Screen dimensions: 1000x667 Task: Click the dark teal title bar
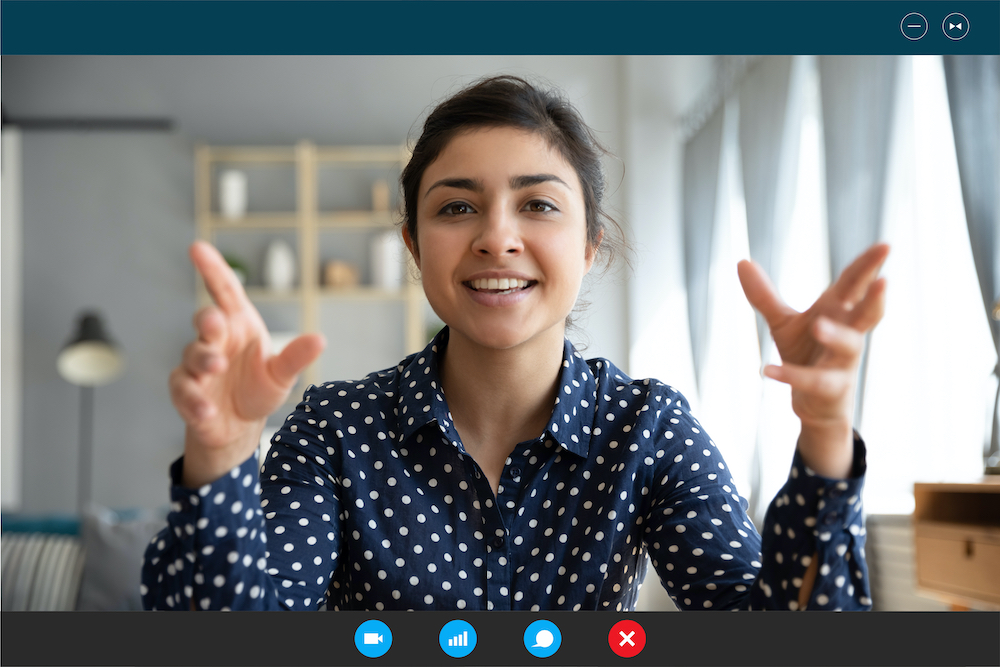point(450,27)
